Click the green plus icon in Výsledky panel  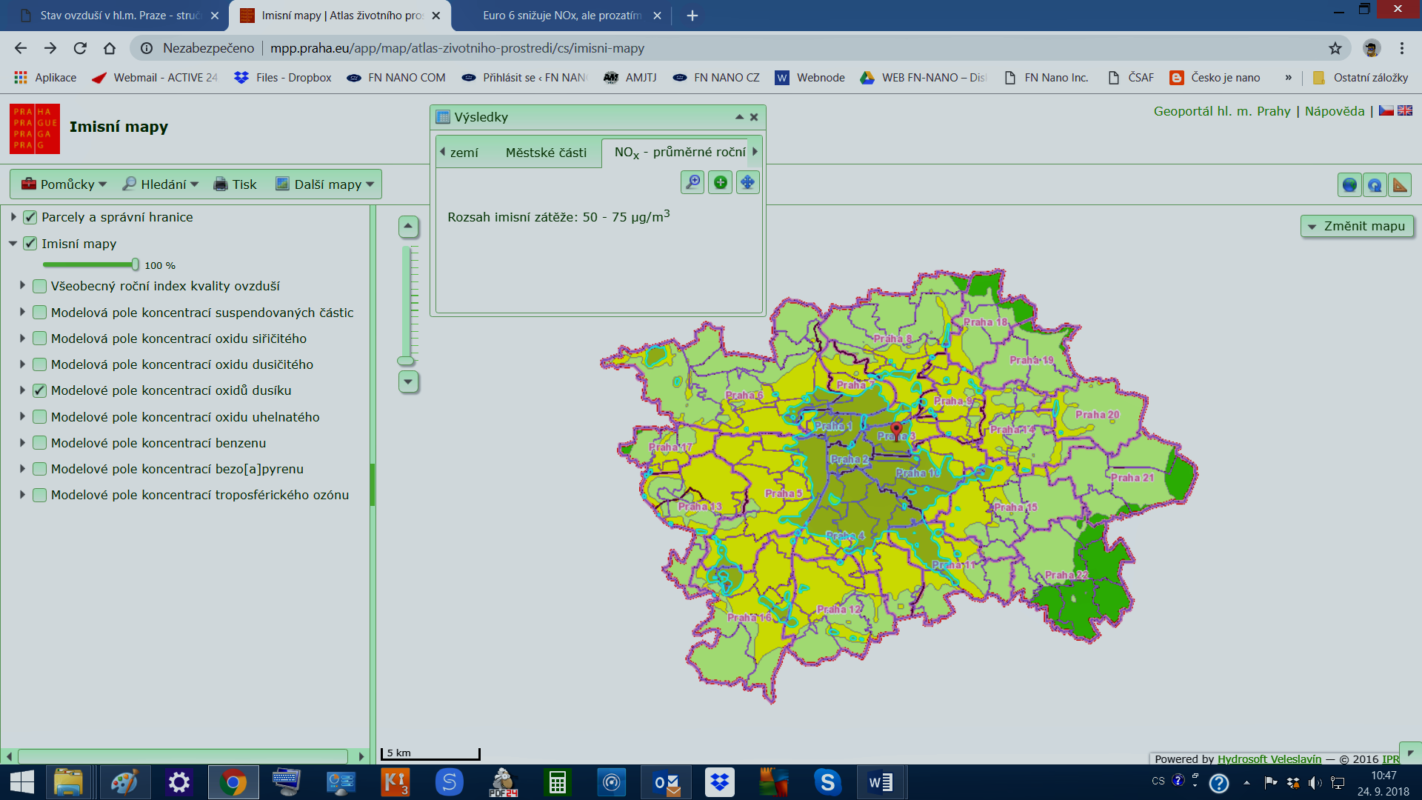[720, 182]
